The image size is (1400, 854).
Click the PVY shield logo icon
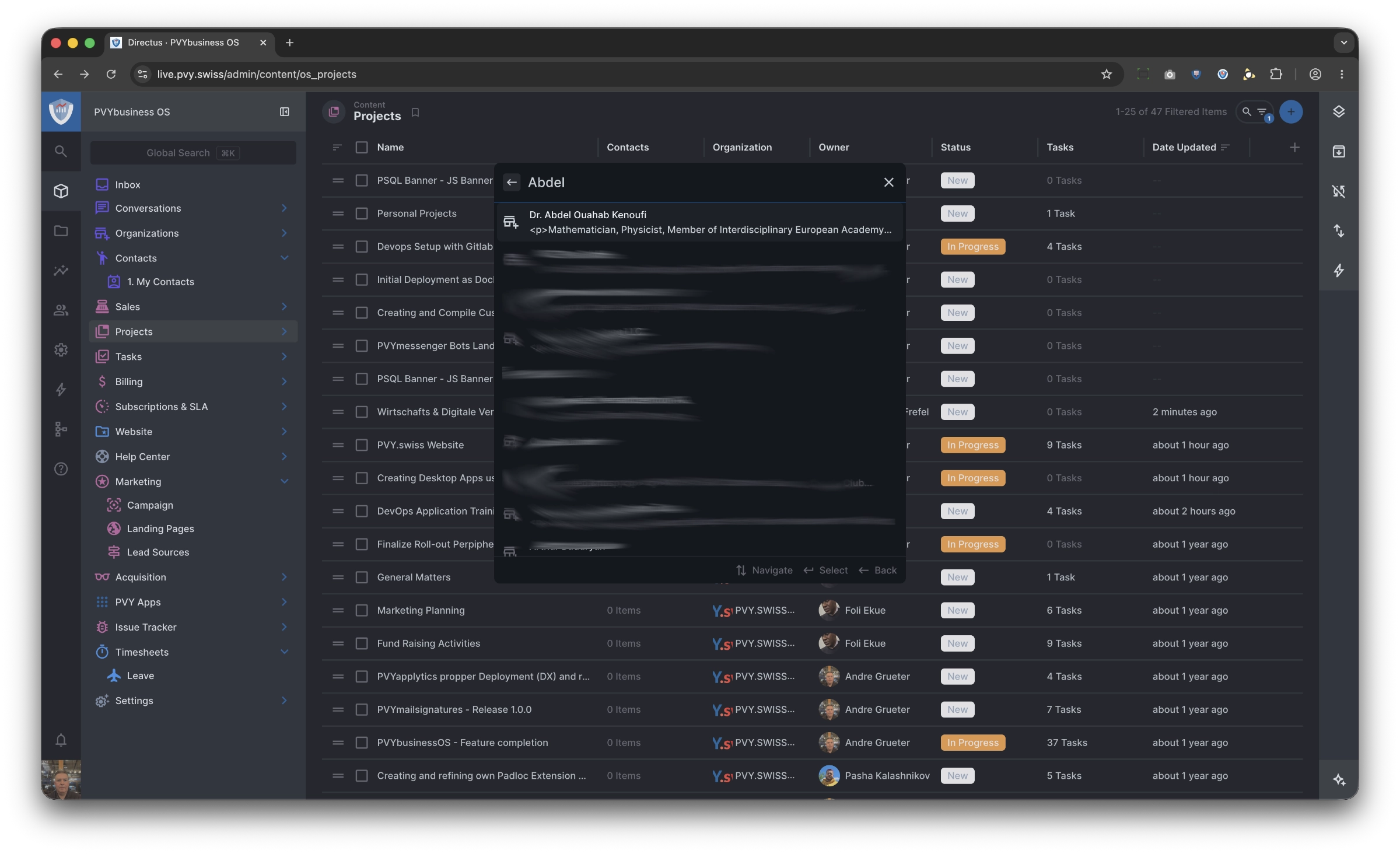(x=61, y=111)
